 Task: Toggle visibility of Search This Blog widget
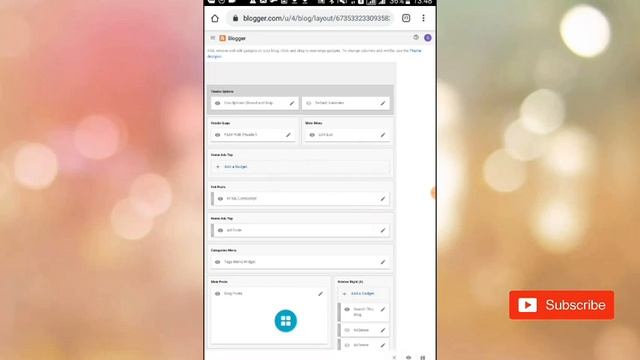[347, 309]
